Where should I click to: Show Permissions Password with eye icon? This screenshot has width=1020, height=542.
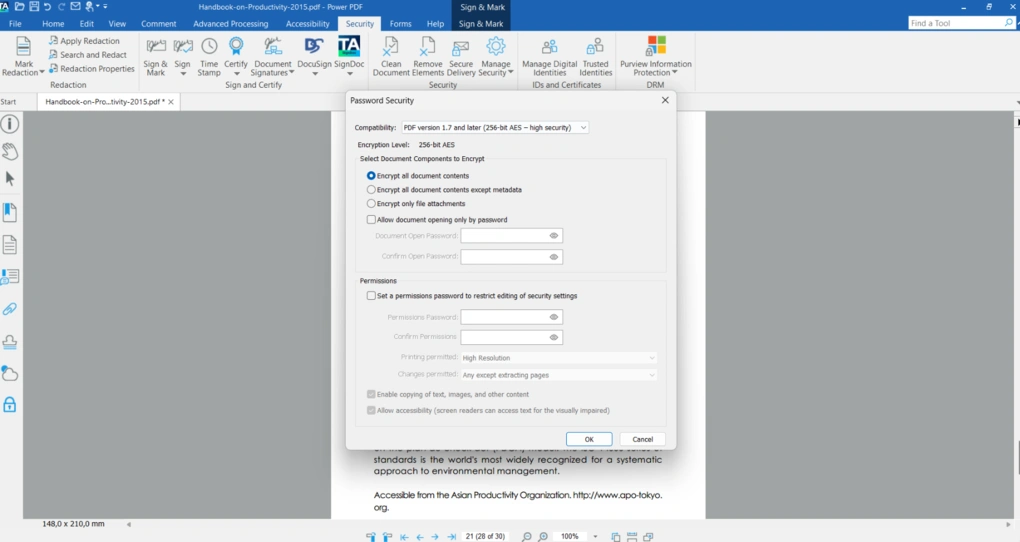[x=554, y=317]
